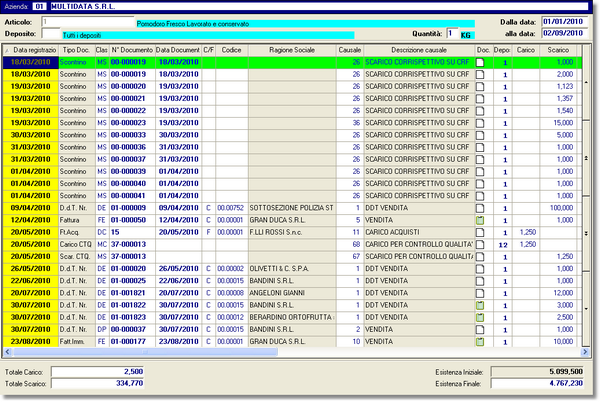Screen dimensions: 600x402
Task: Click blank document icon on SOTTOSEZIONE POLIZIA row
Action: pos(480,208)
